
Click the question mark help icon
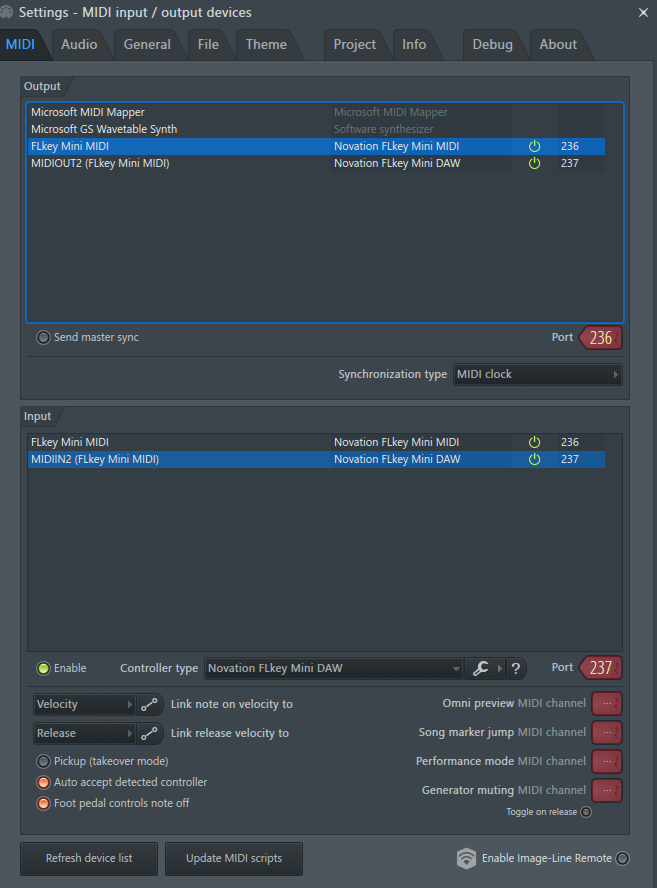pyautogui.click(x=516, y=668)
